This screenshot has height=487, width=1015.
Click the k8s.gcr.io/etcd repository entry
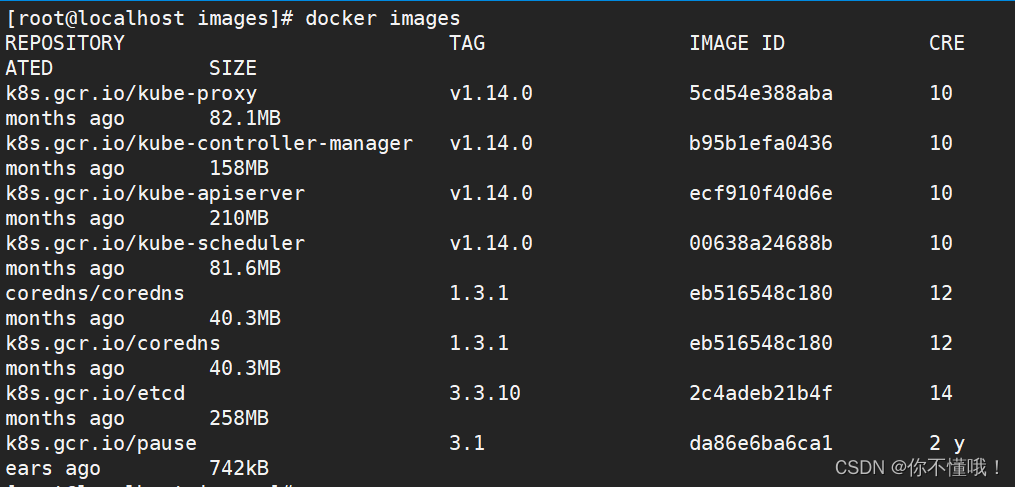pos(95,393)
